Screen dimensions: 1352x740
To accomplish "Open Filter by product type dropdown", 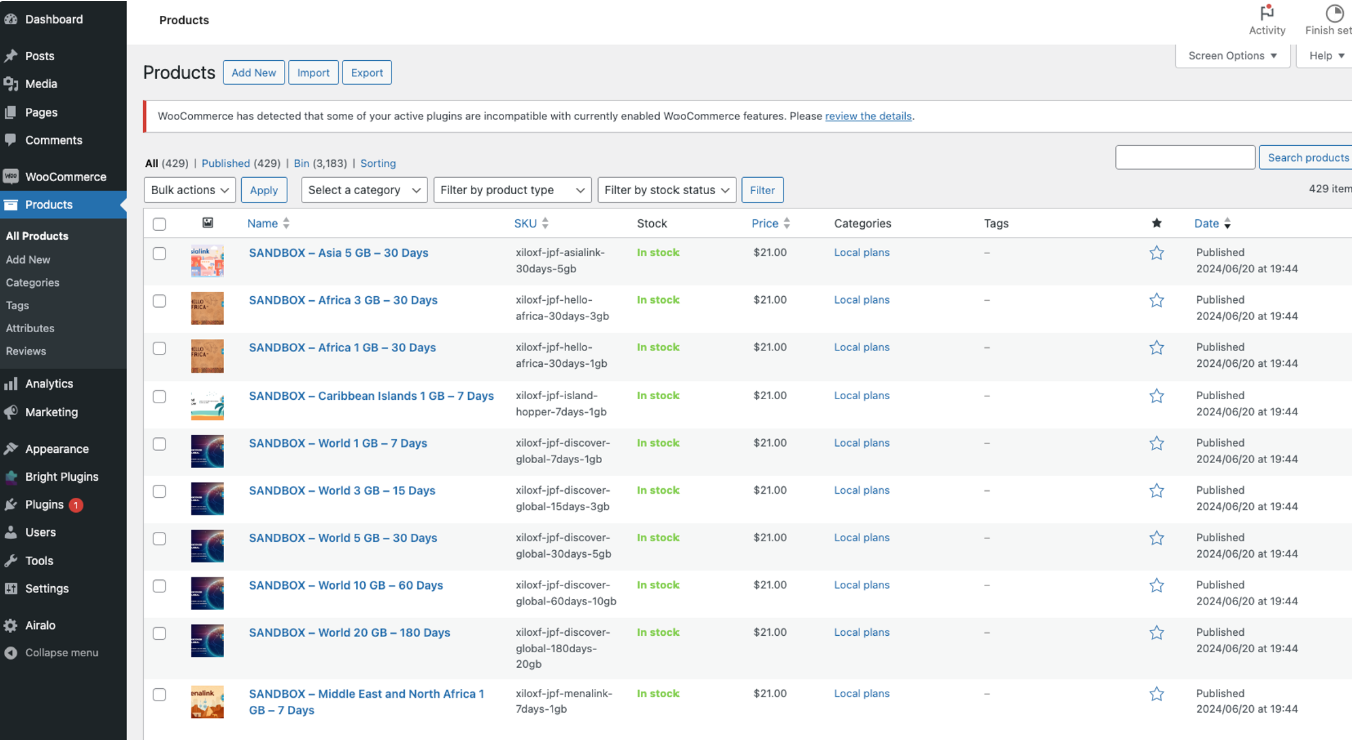I will pyautogui.click(x=513, y=190).
